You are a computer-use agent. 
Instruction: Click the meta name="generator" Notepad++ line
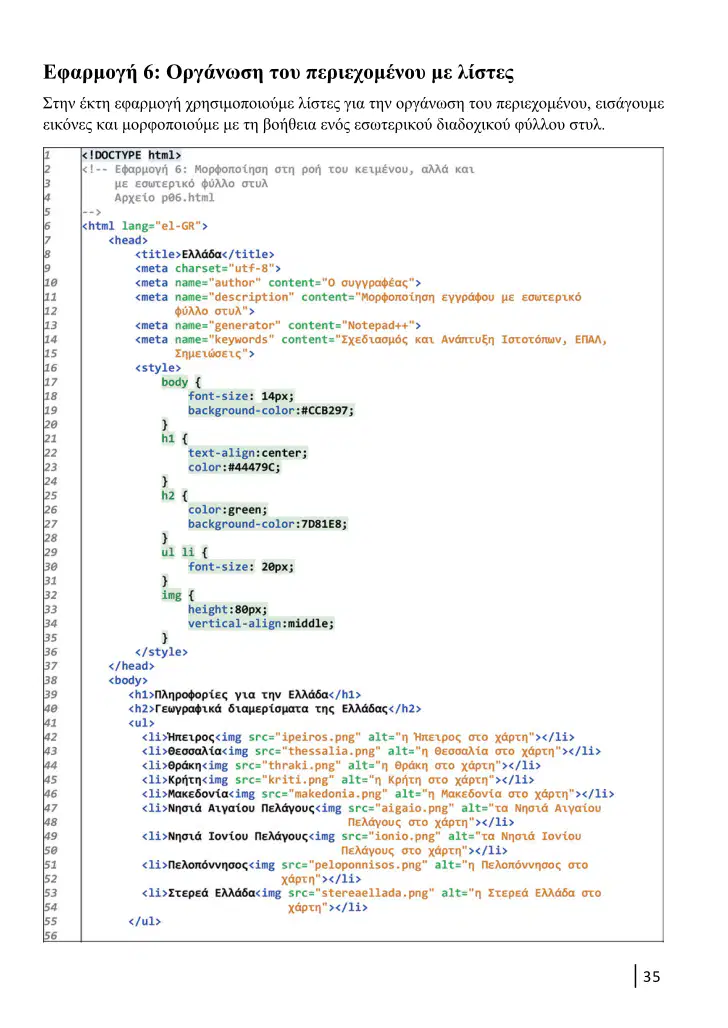tap(278, 326)
